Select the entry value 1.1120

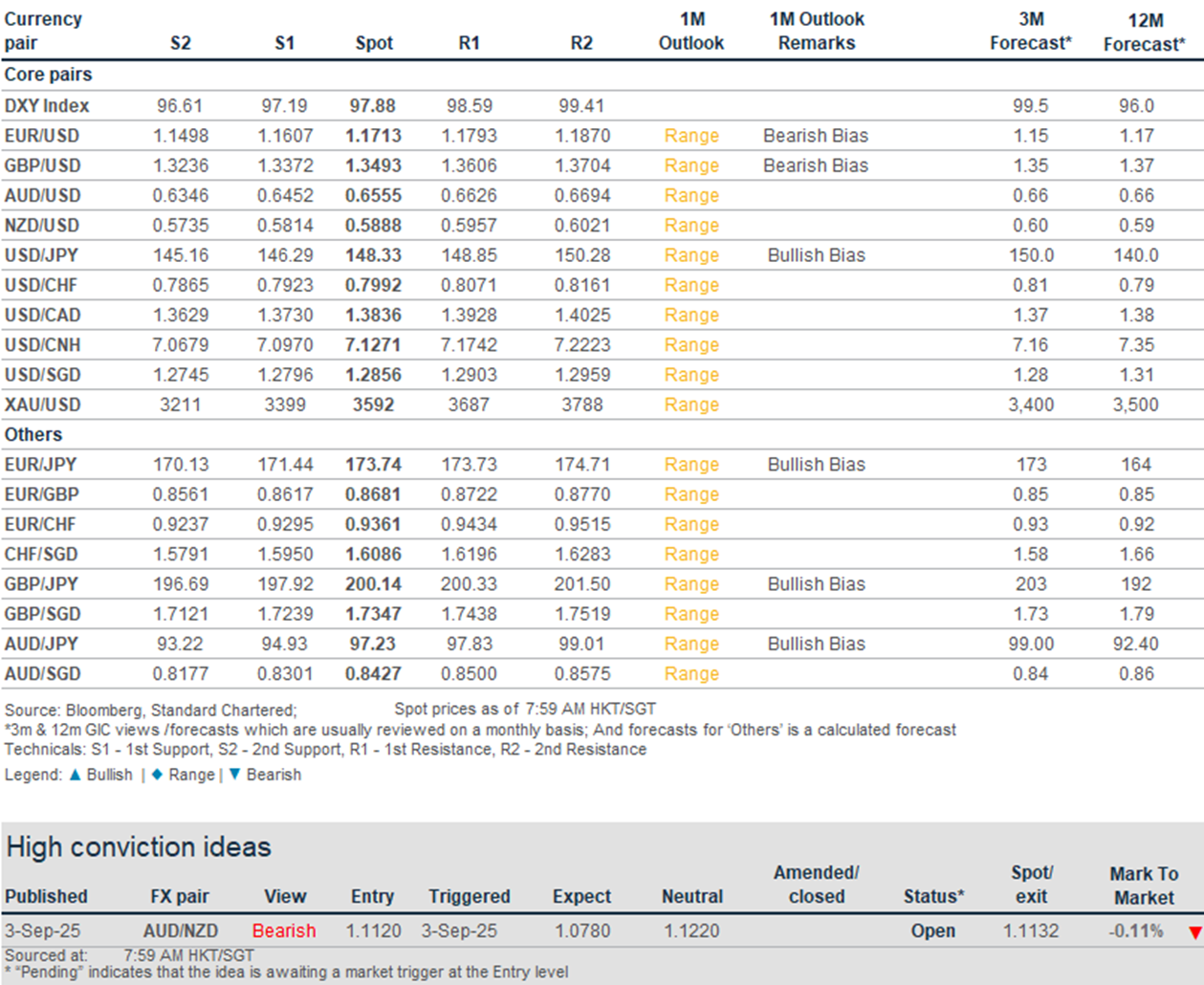[x=373, y=930]
